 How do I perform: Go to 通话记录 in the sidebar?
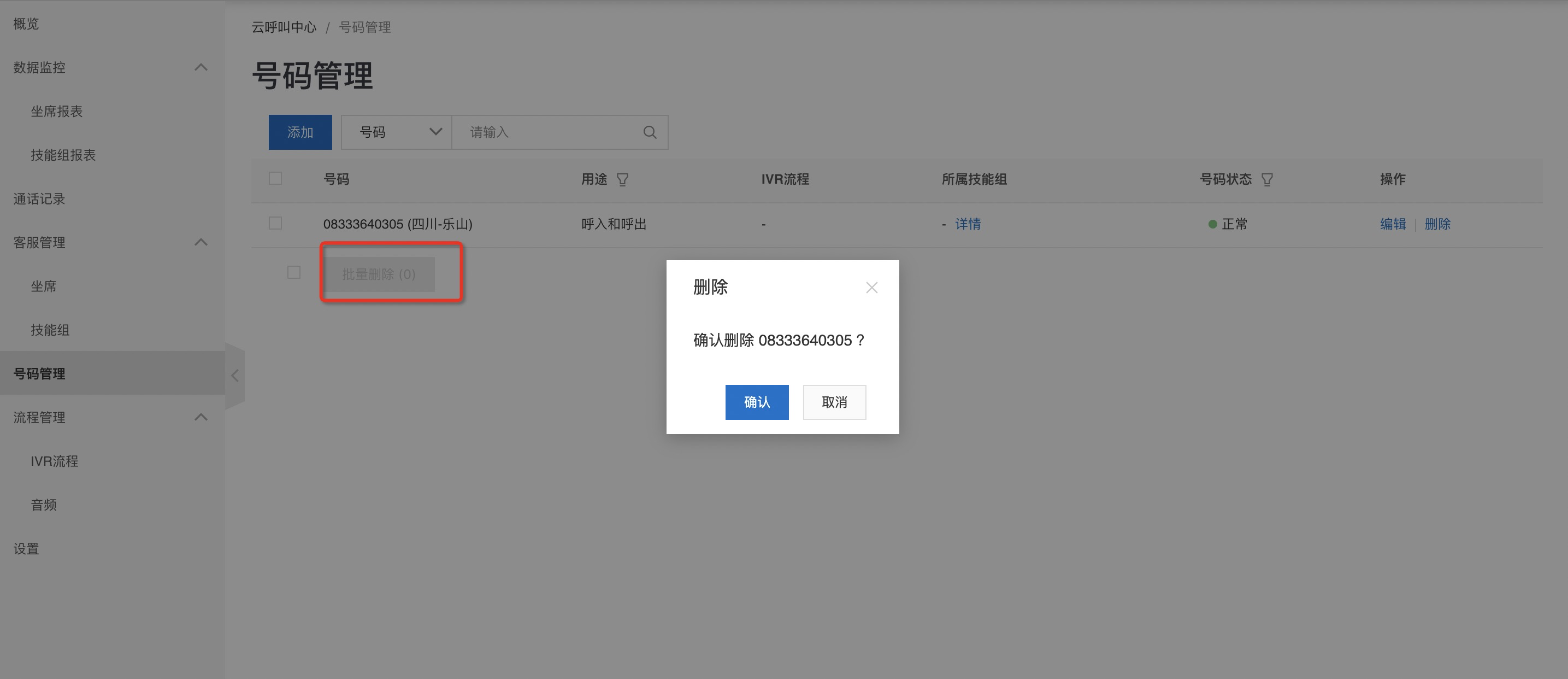tap(39, 199)
